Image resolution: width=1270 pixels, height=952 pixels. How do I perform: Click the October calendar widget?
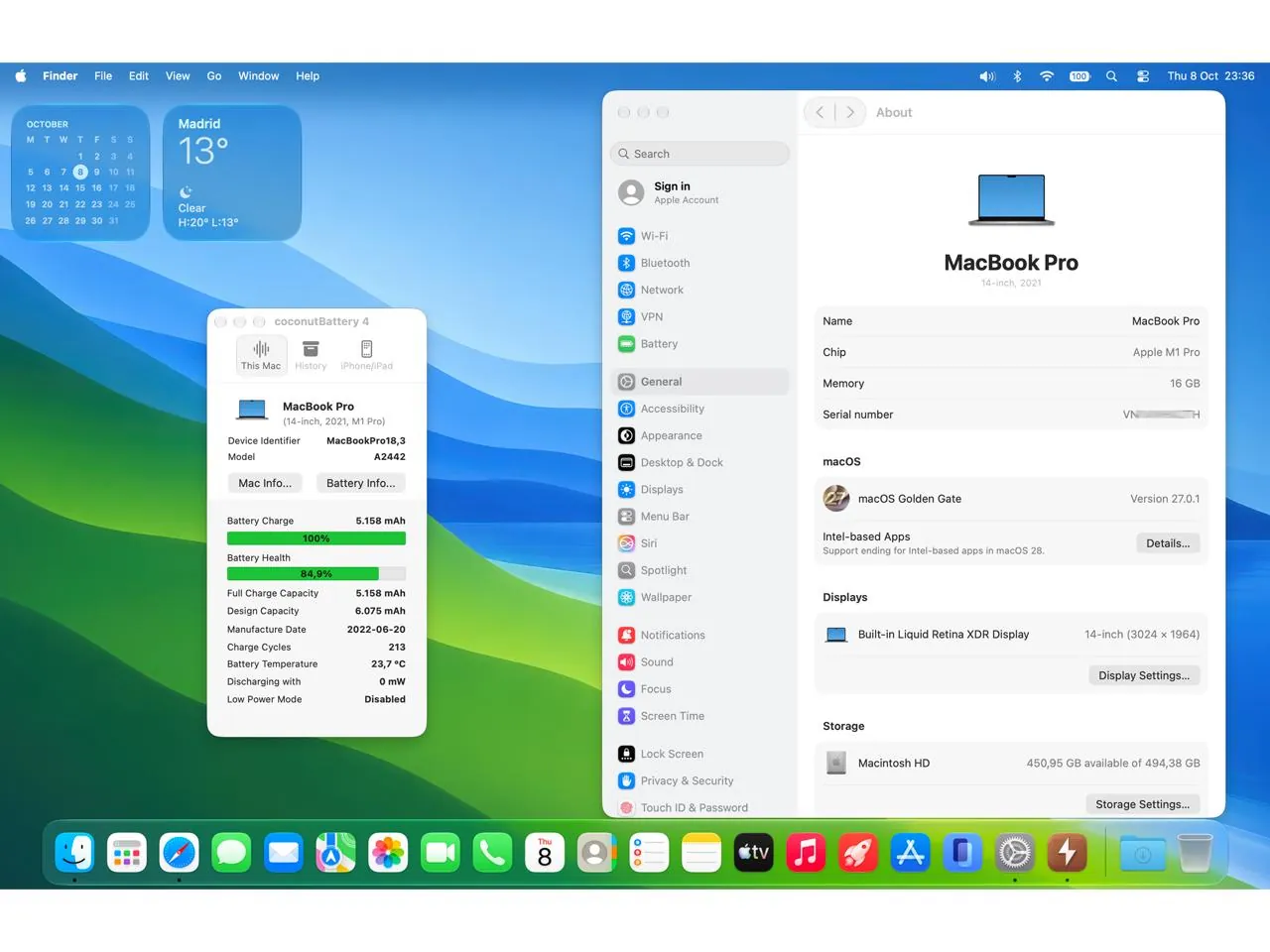point(80,174)
